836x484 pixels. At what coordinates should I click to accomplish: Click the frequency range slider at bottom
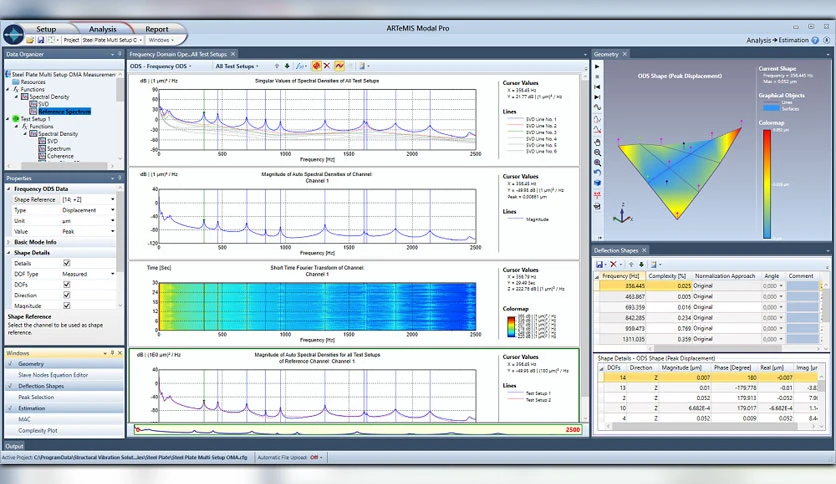tap(358, 430)
